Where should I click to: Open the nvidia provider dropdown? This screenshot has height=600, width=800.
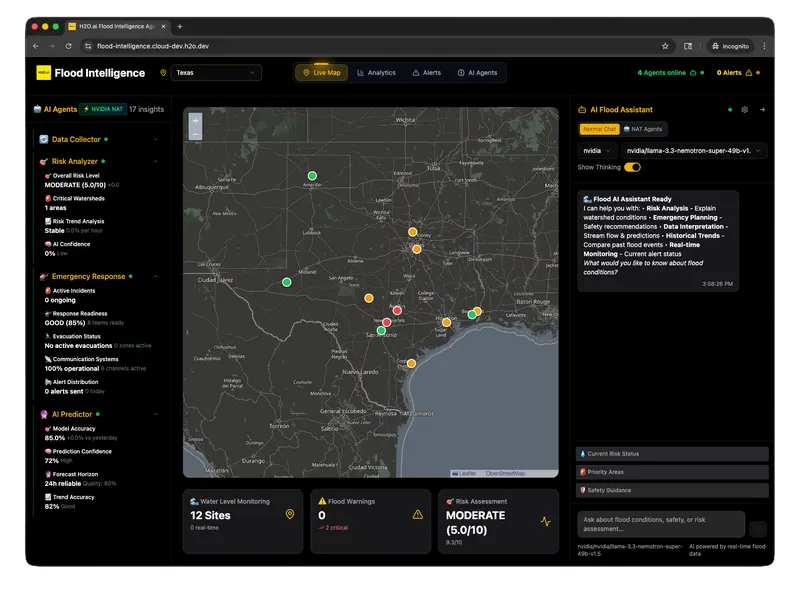tap(596, 151)
